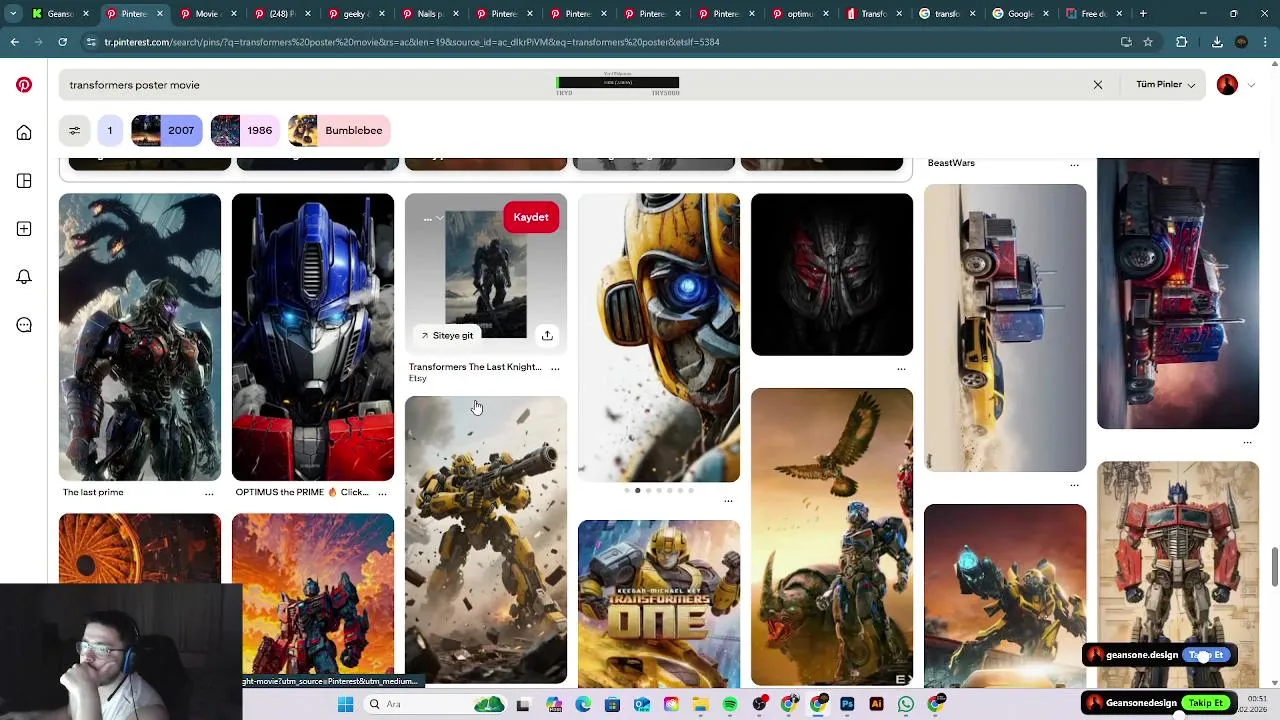The width and height of the screenshot is (1280, 720).
Task: Open Photoshop from the taskbar
Action: (x=847, y=705)
